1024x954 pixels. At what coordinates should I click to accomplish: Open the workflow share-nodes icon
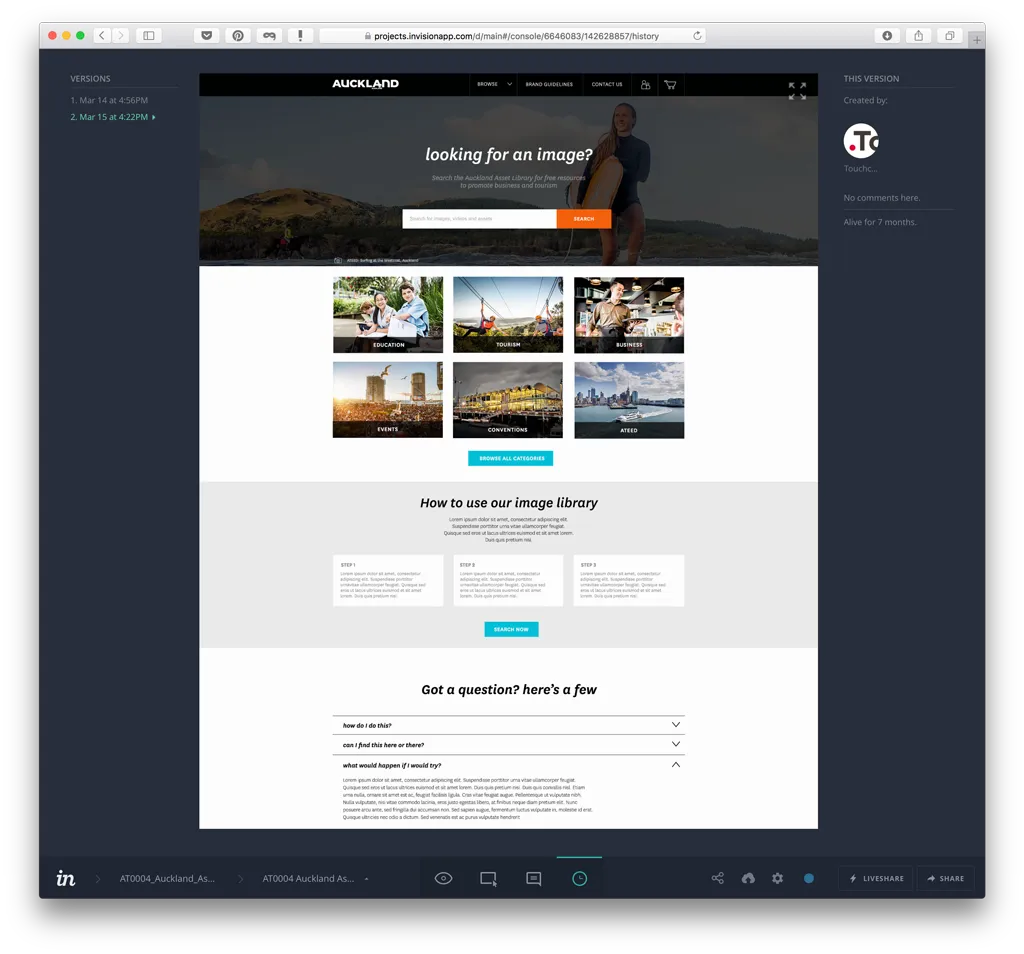(x=717, y=878)
